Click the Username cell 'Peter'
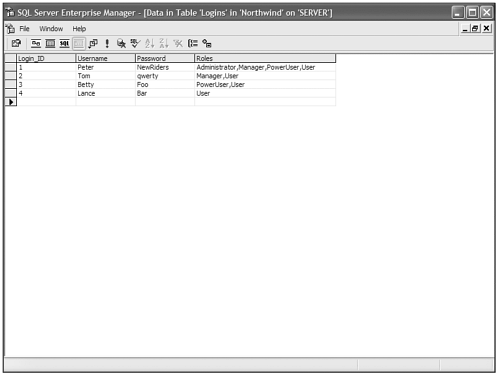The height and width of the screenshot is (375, 499). pyautogui.click(x=105, y=67)
